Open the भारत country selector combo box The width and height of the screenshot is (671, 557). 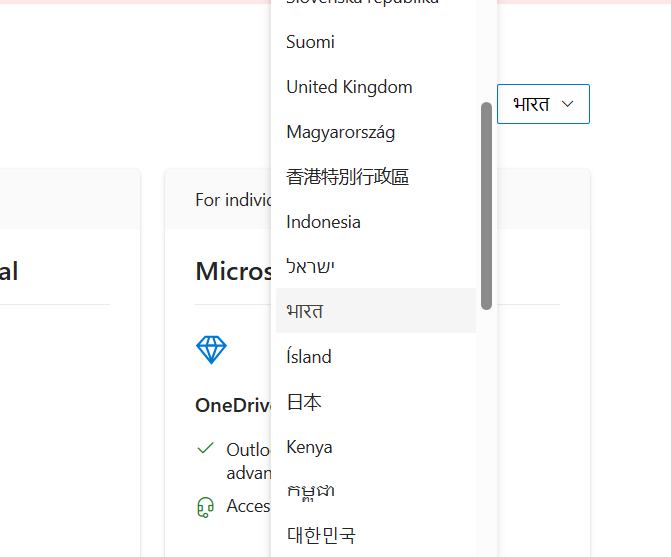coord(543,104)
